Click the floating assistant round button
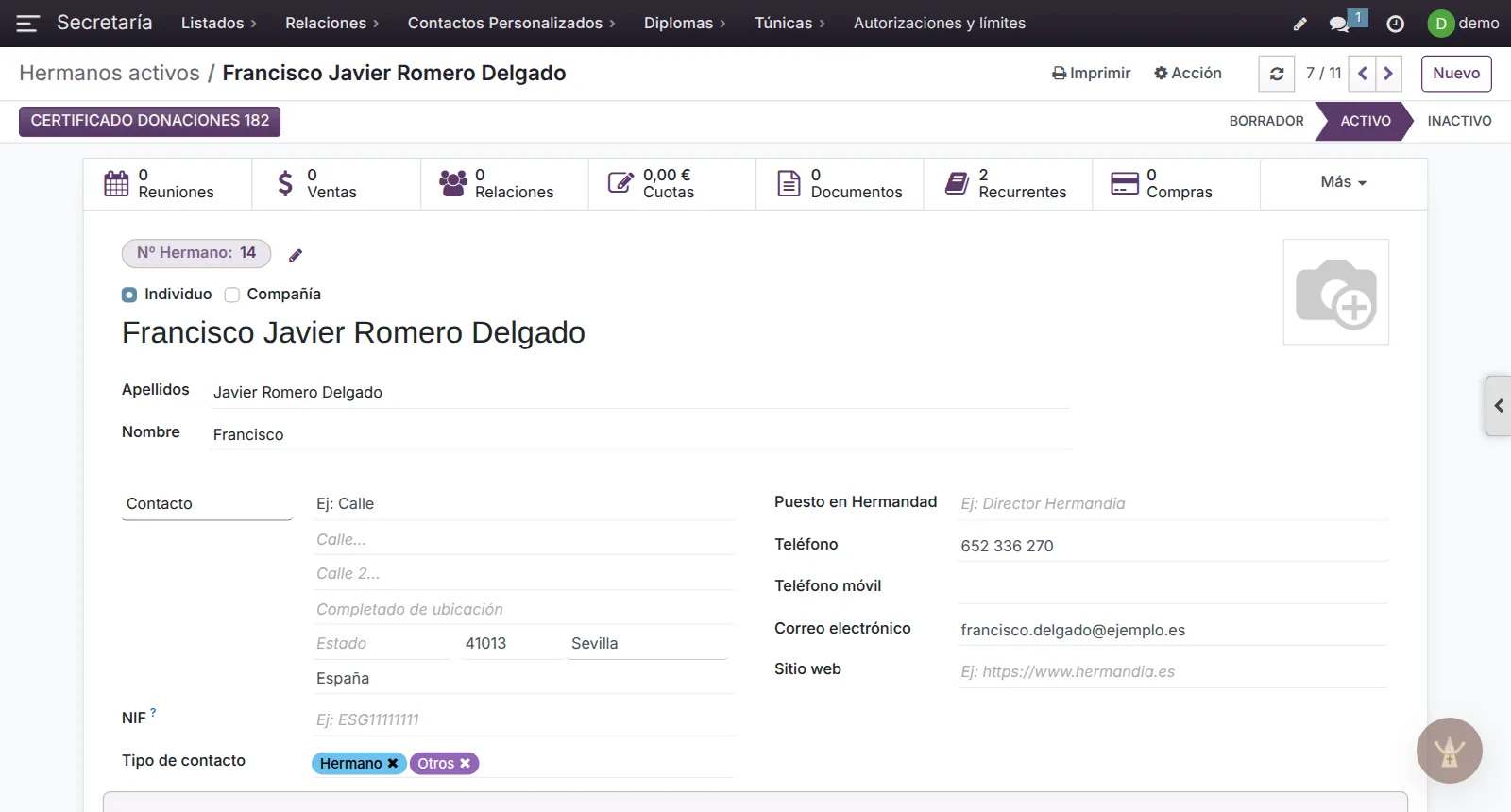The height and width of the screenshot is (812, 1511). click(x=1450, y=751)
